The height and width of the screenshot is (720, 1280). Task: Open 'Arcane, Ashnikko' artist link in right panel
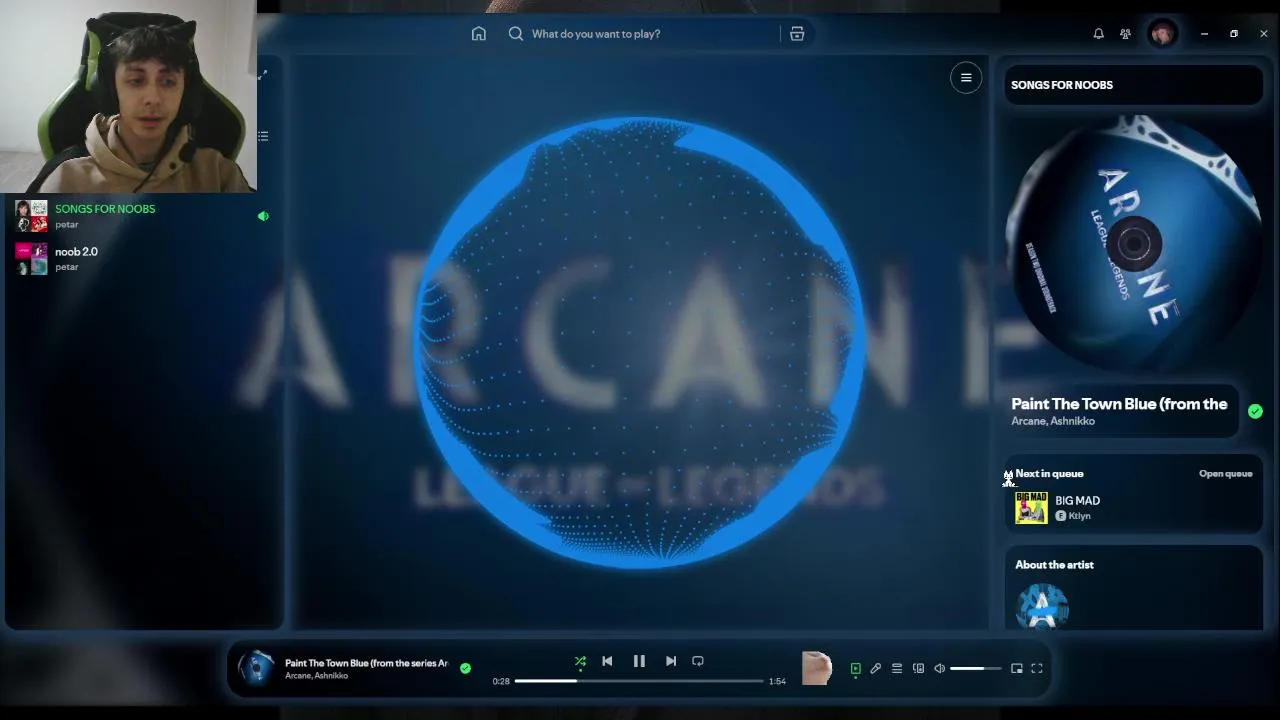point(1053,421)
